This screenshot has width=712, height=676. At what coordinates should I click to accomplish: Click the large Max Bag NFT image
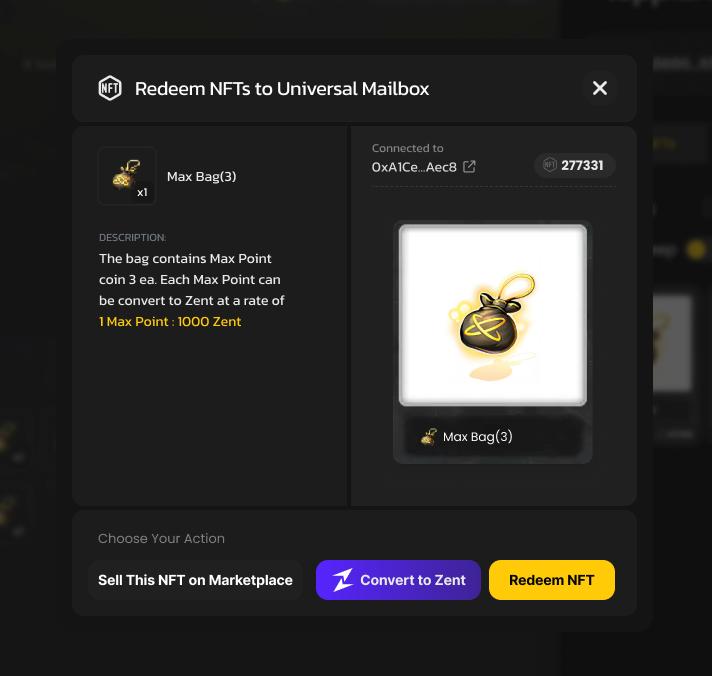(x=493, y=315)
